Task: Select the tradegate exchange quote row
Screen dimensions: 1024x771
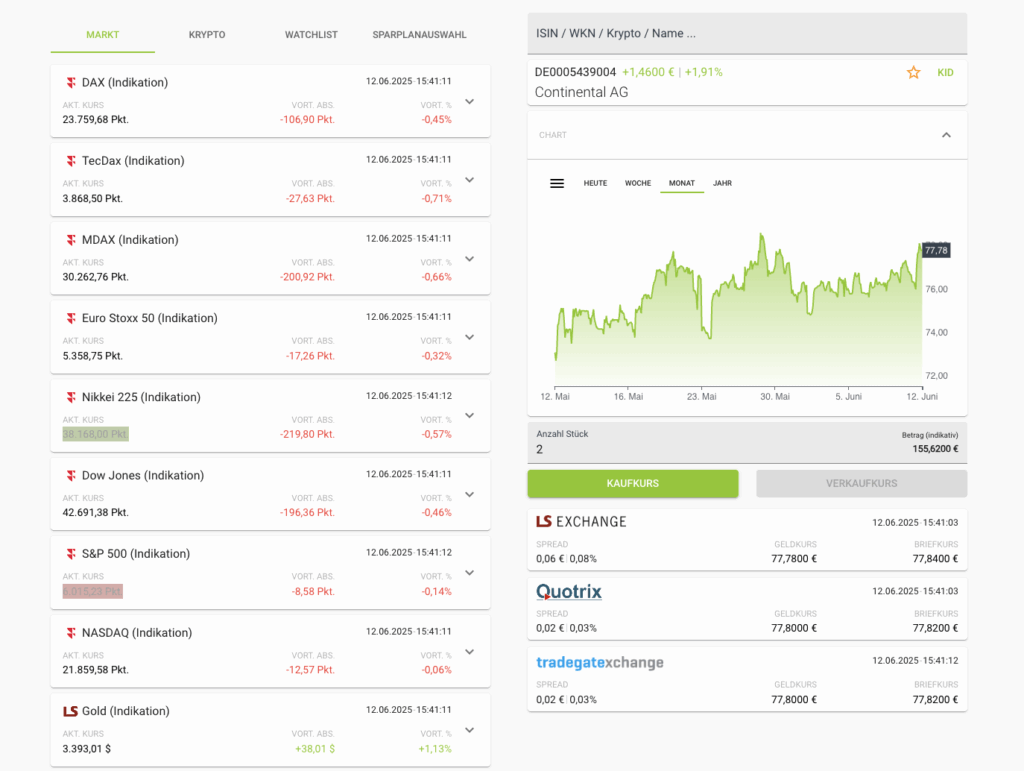Action: point(747,679)
